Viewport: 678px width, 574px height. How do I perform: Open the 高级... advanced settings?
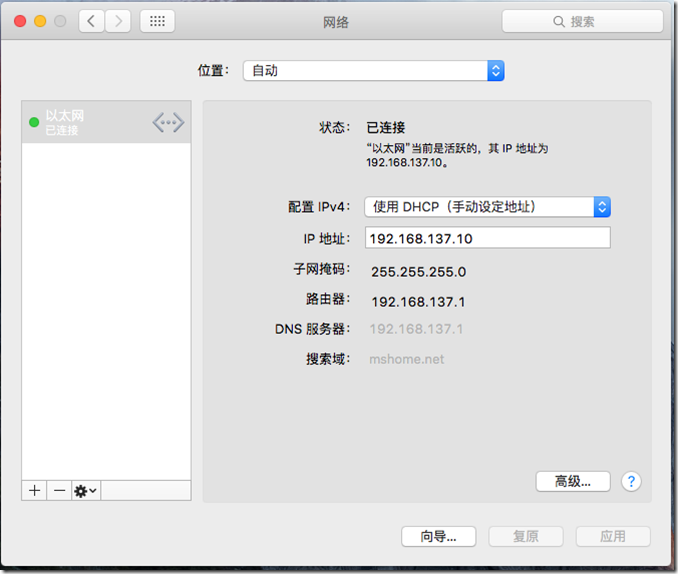click(572, 481)
